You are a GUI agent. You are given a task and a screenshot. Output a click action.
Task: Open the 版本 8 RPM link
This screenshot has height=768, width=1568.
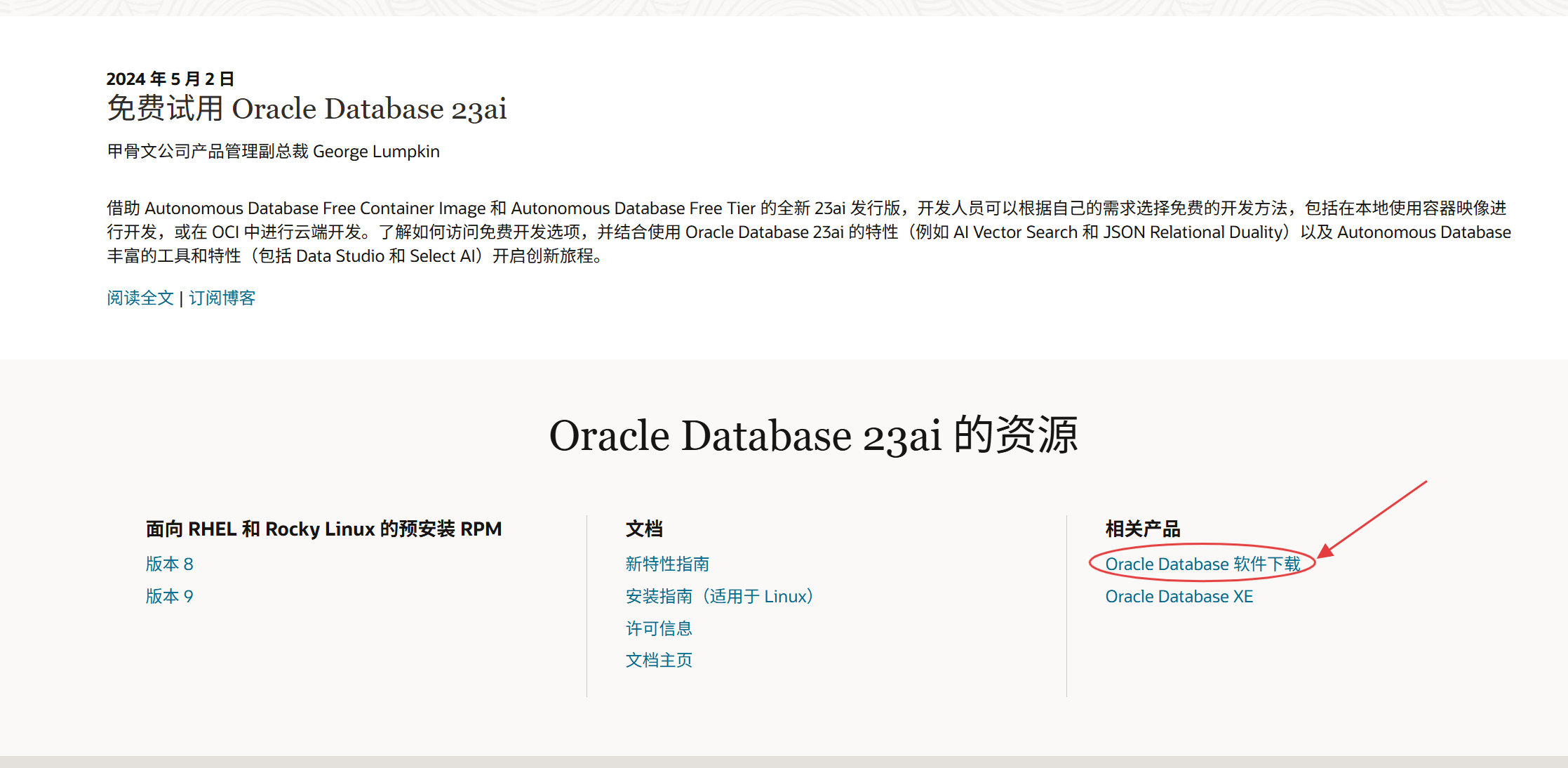(x=169, y=564)
